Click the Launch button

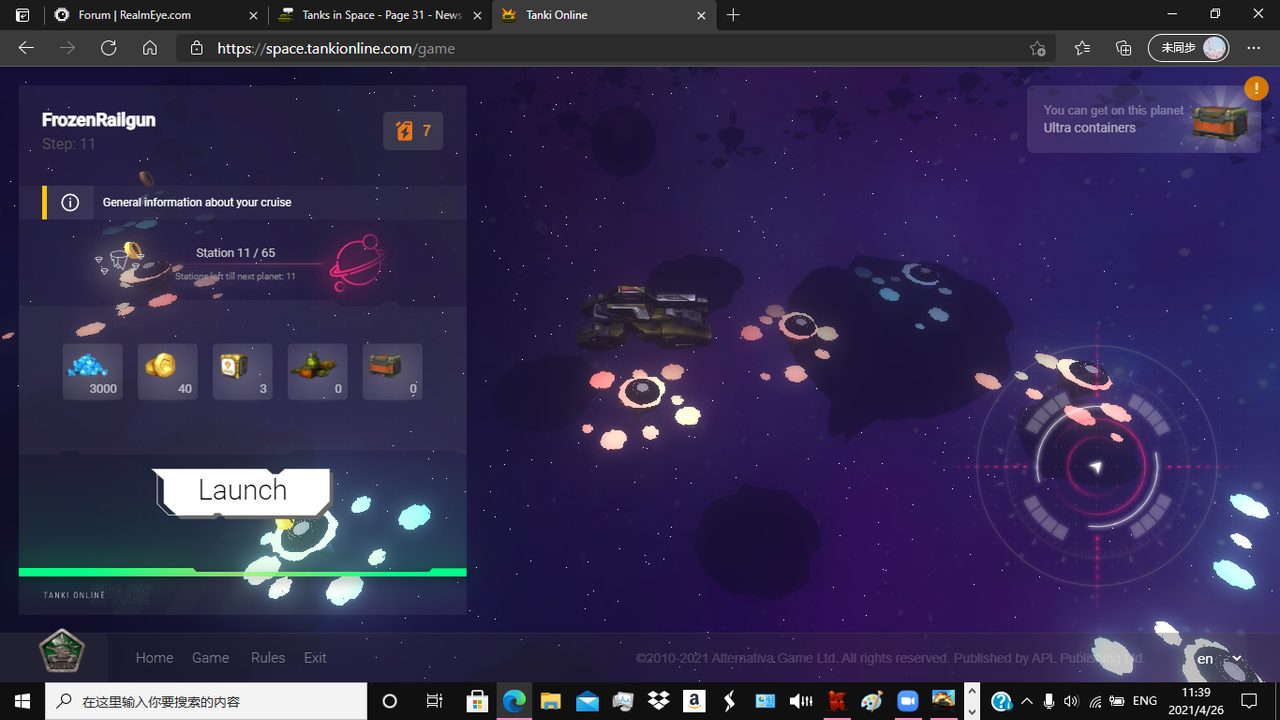[x=242, y=491]
